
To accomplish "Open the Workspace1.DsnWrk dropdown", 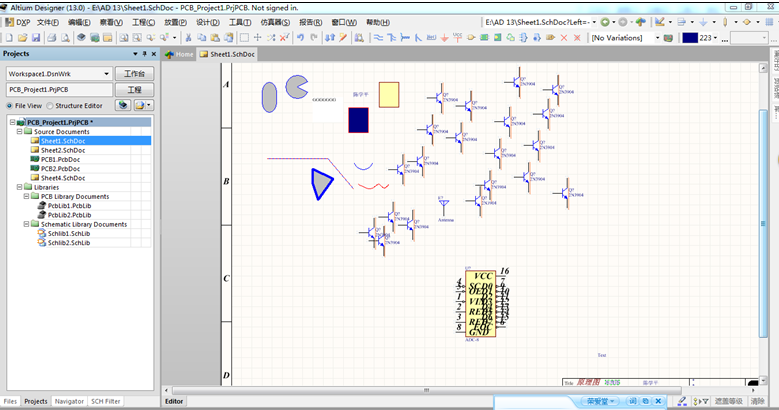I will click(107, 74).
